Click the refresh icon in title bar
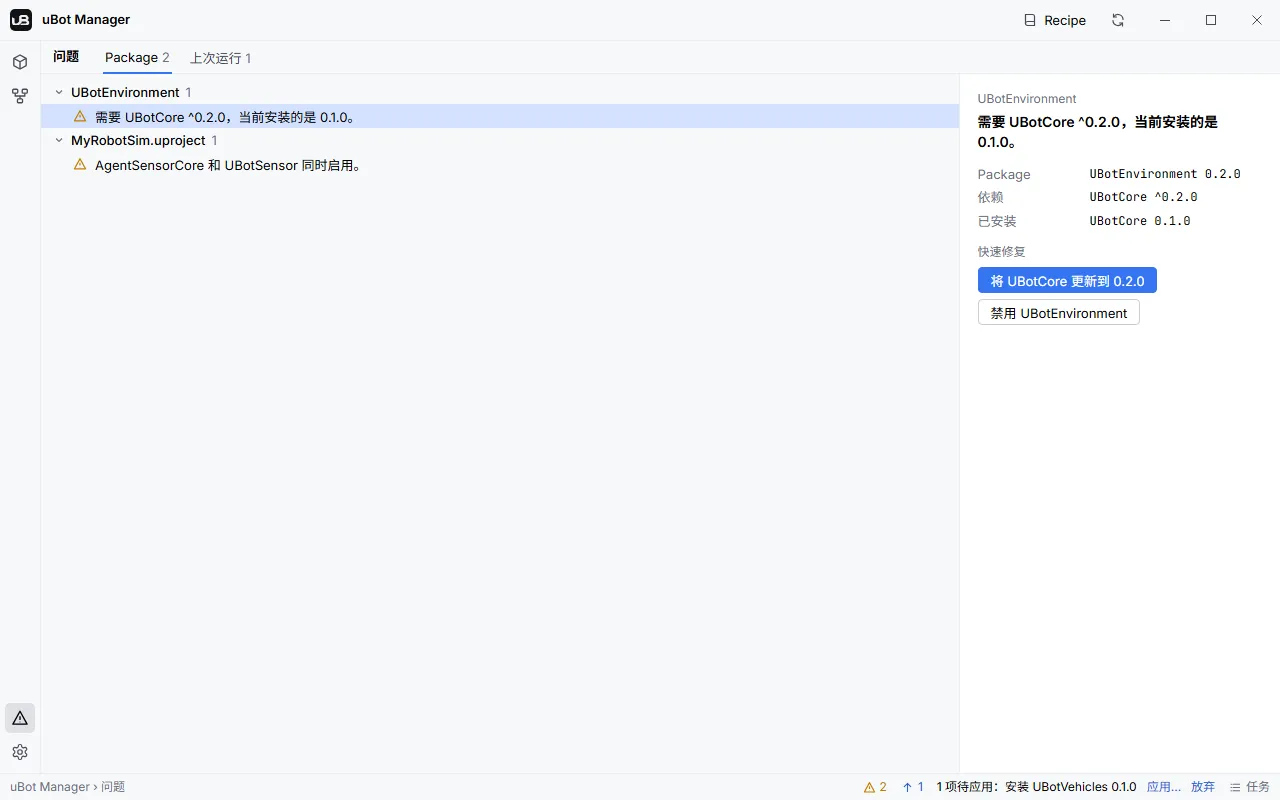 click(x=1118, y=20)
